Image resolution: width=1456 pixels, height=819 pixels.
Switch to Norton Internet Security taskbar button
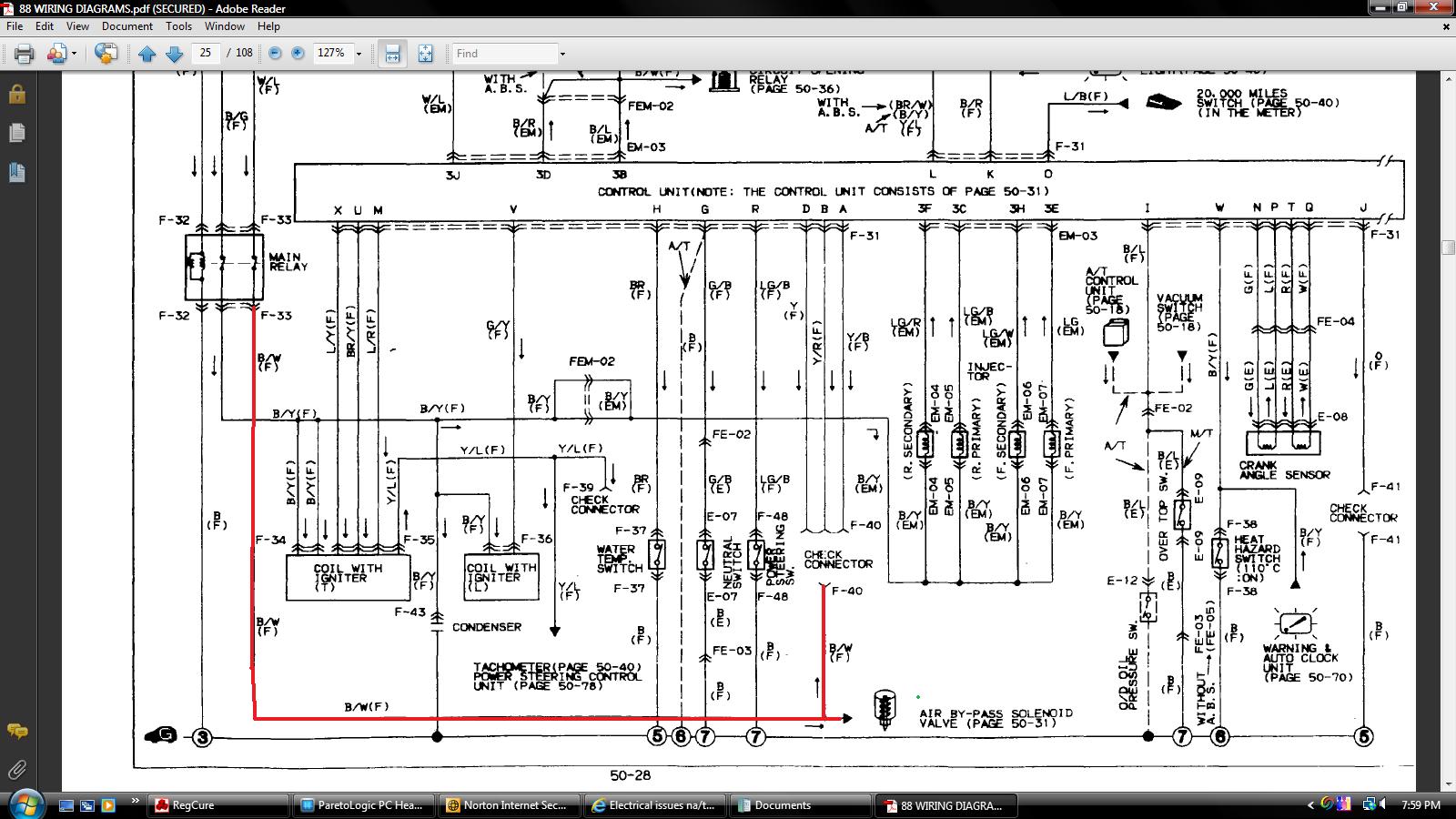(x=508, y=805)
